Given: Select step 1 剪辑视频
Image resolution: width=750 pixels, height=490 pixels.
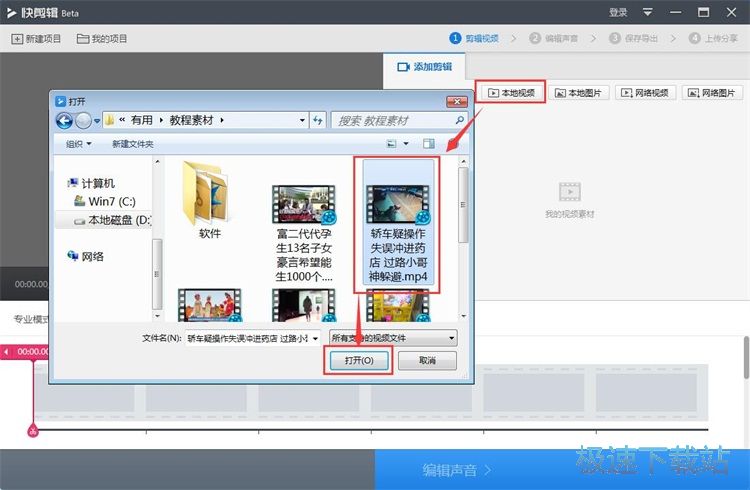Looking at the screenshot, I should pos(474,38).
